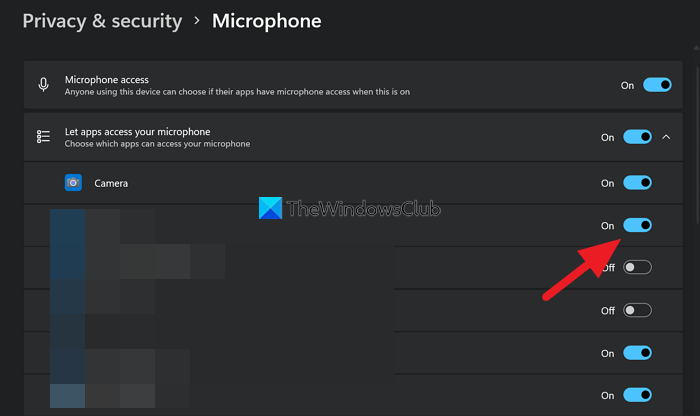
Task: Click the breadcrumb arrow before Microphone
Action: pyautogui.click(x=197, y=21)
